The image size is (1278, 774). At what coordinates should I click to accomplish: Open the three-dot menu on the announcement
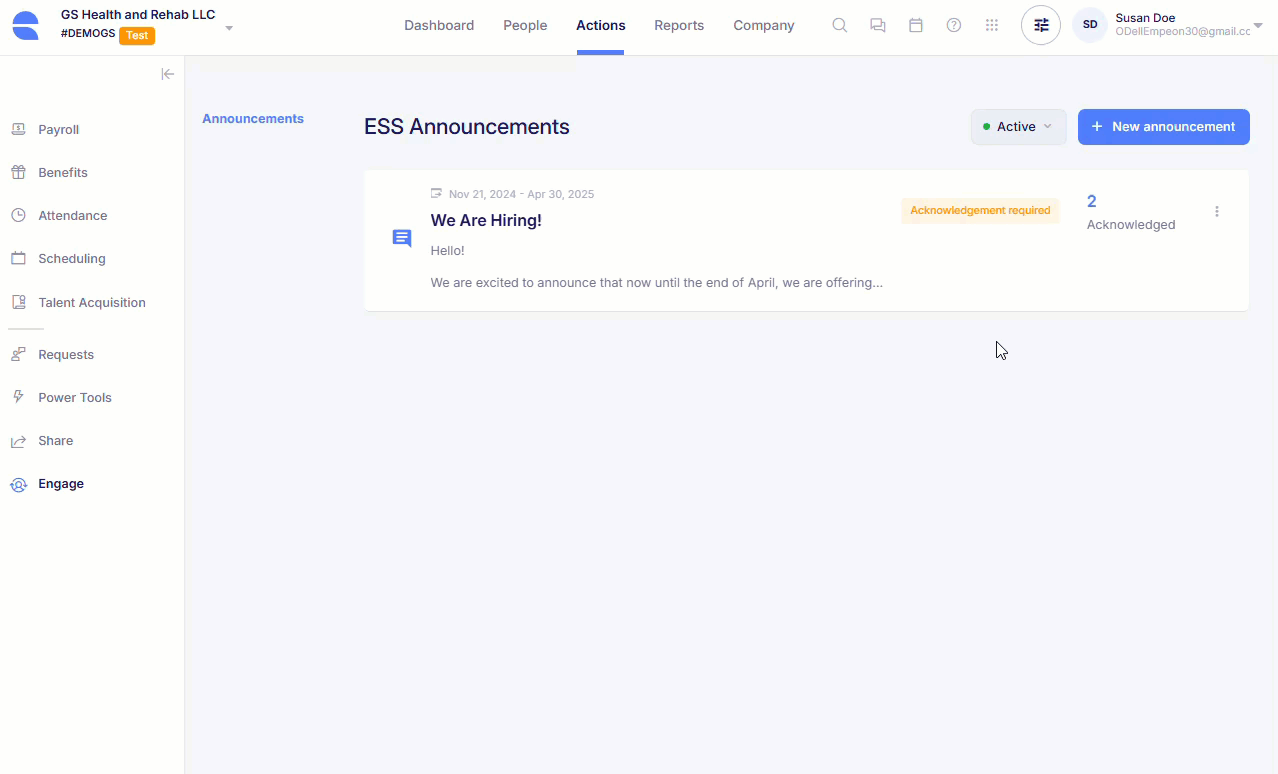1217,211
